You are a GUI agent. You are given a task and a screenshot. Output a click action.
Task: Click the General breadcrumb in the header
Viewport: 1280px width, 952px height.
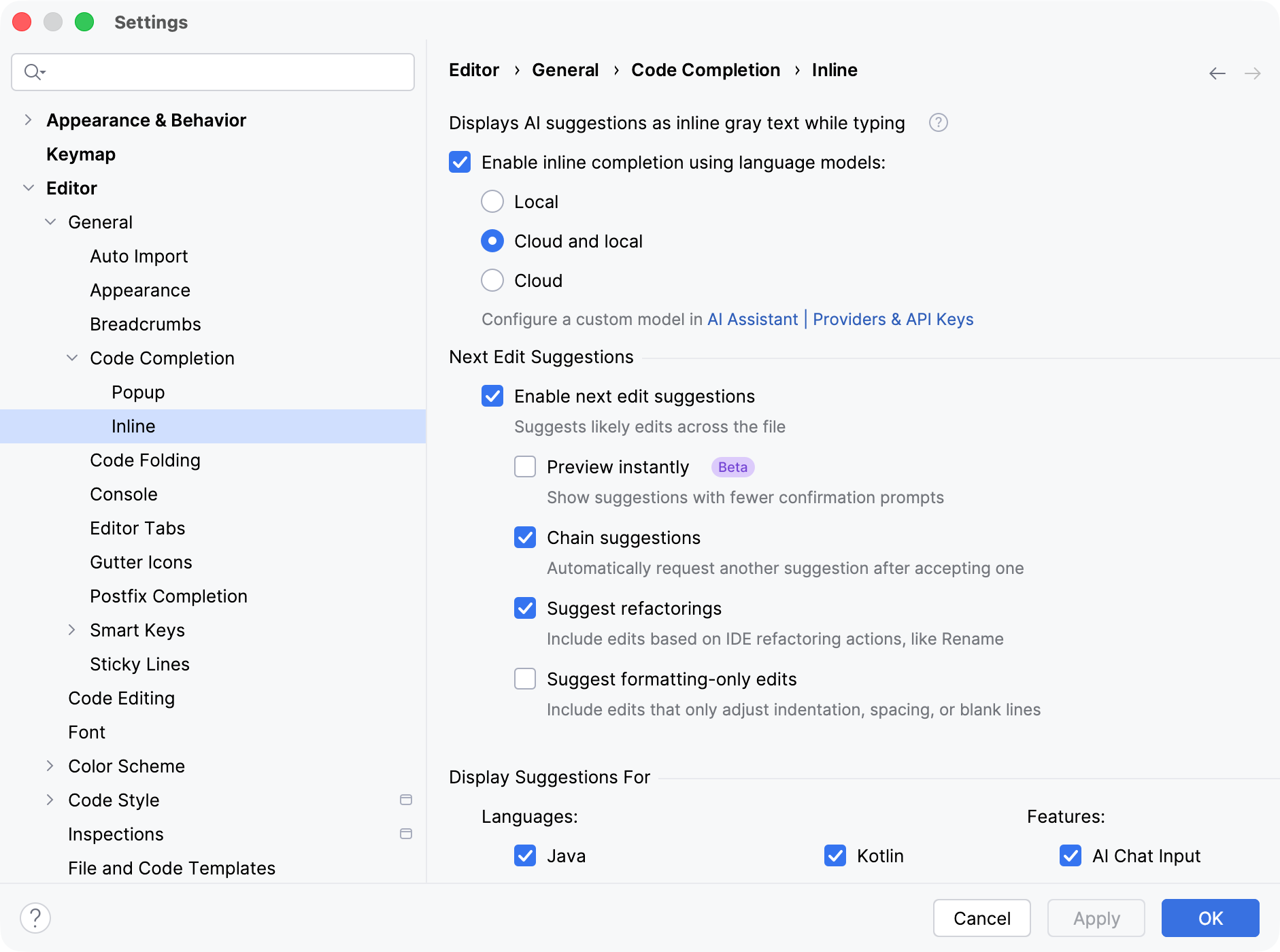coord(565,70)
